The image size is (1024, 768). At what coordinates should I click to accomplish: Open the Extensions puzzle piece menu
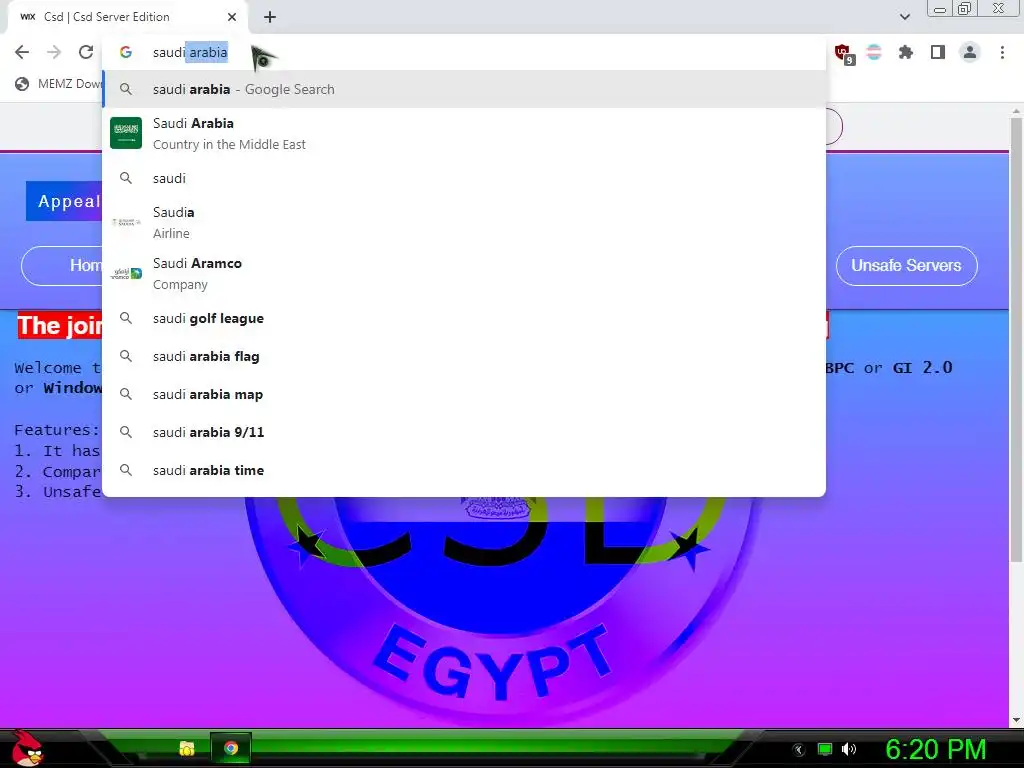[906, 52]
